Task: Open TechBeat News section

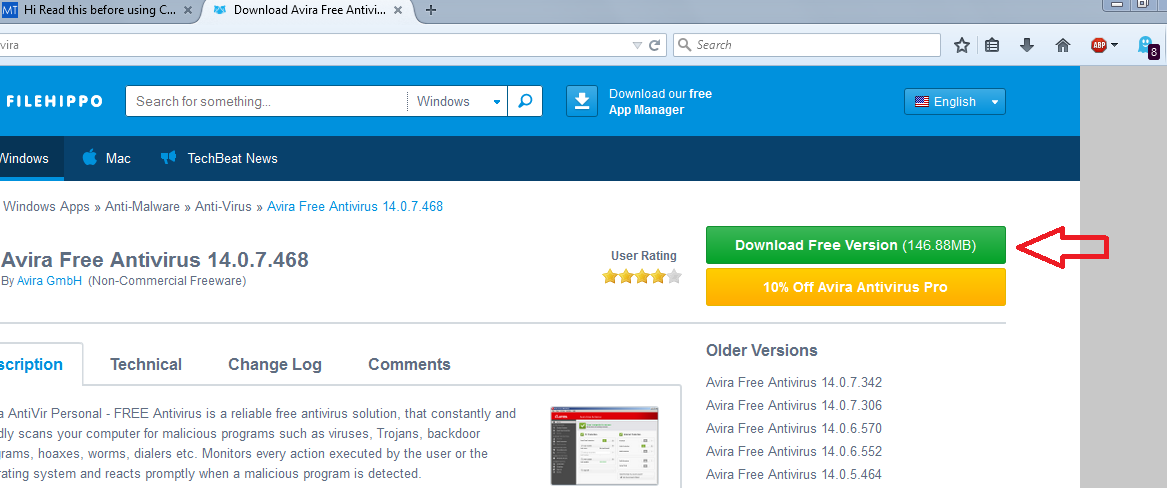Action: 219,158
